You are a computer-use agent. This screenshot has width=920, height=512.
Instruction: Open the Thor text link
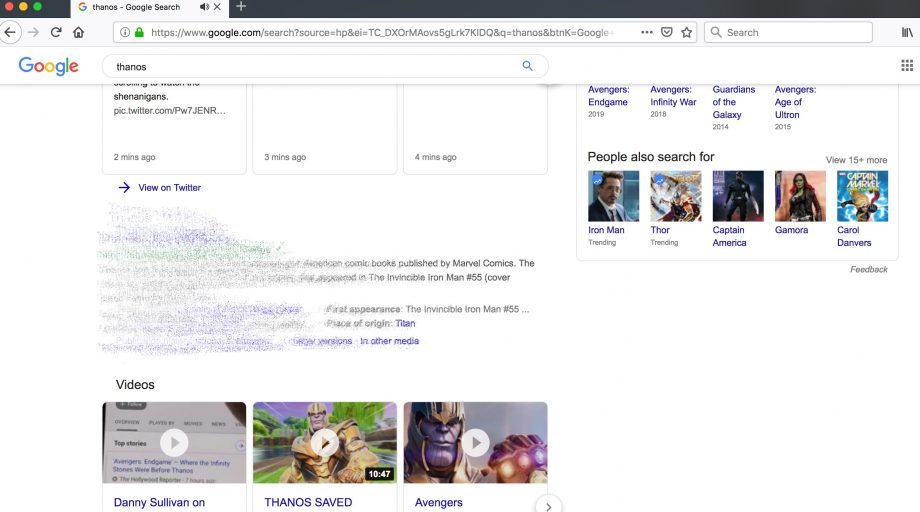[x=659, y=230]
